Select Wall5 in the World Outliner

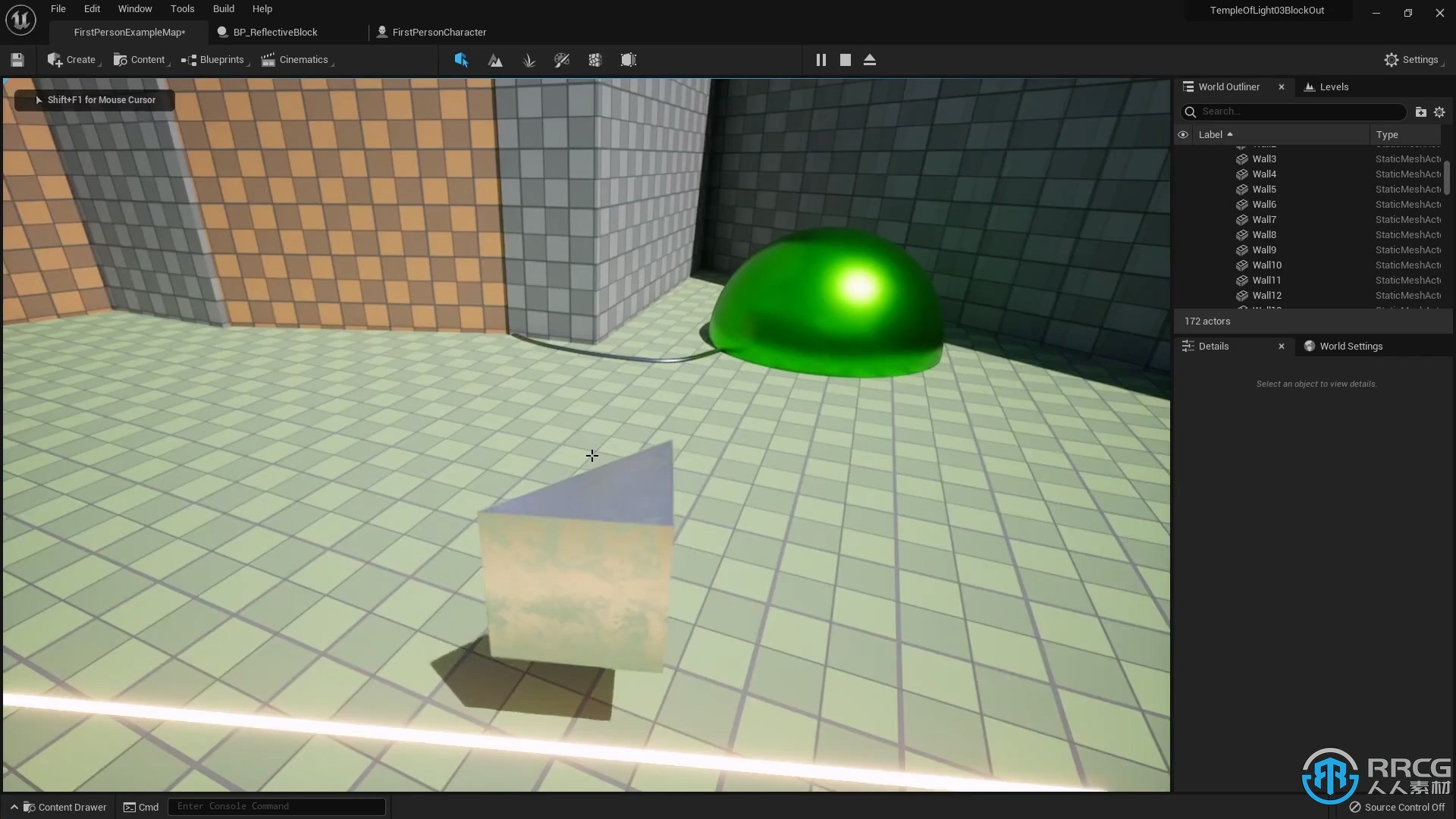point(1307,190)
